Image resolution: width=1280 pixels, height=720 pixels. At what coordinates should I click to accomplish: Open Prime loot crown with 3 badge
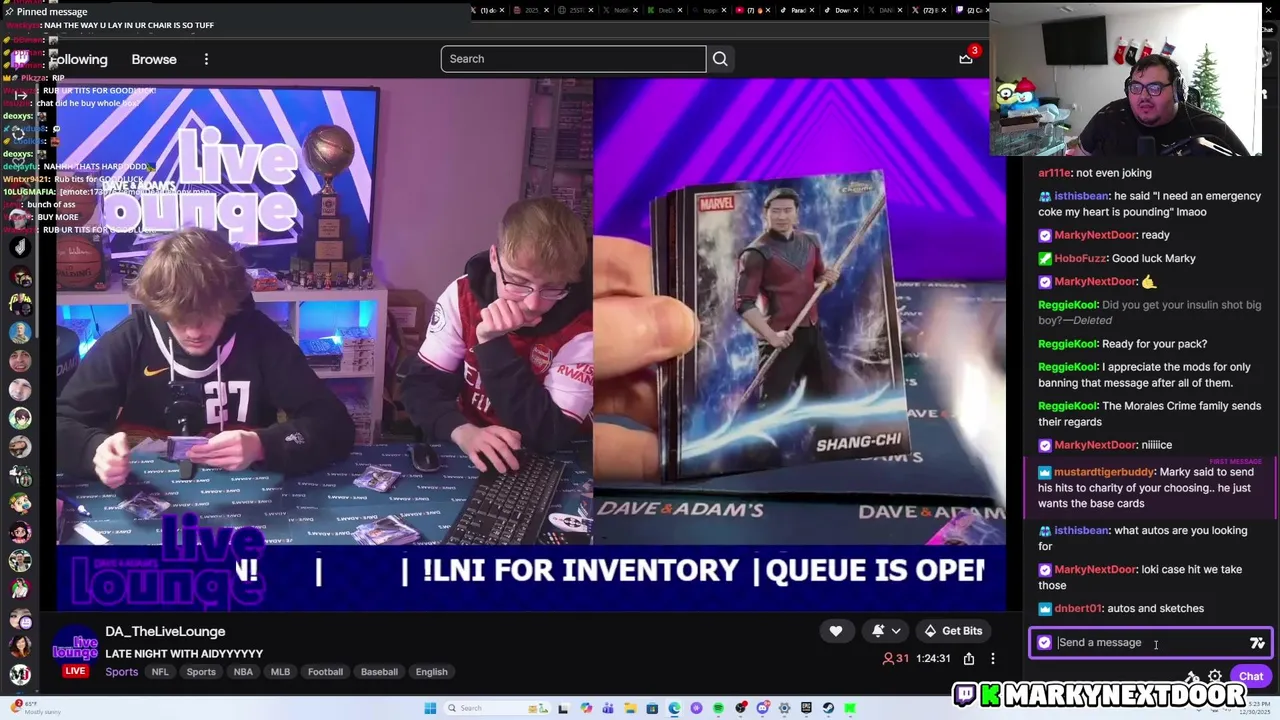967,57
